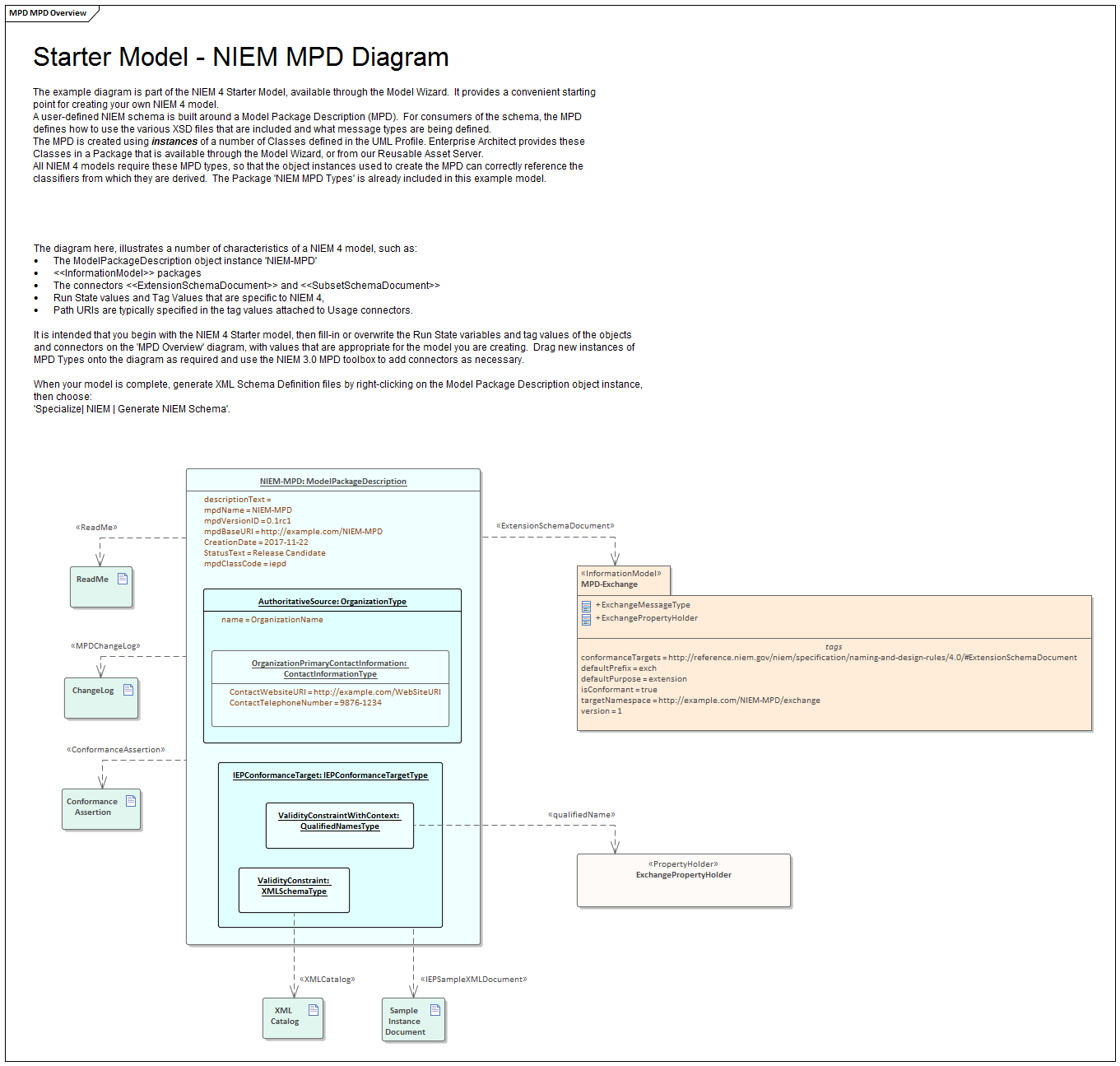The image size is (1120, 1066).
Task: Select the ValidityConstraint XMLSchemaType element
Action: coord(294,887)
